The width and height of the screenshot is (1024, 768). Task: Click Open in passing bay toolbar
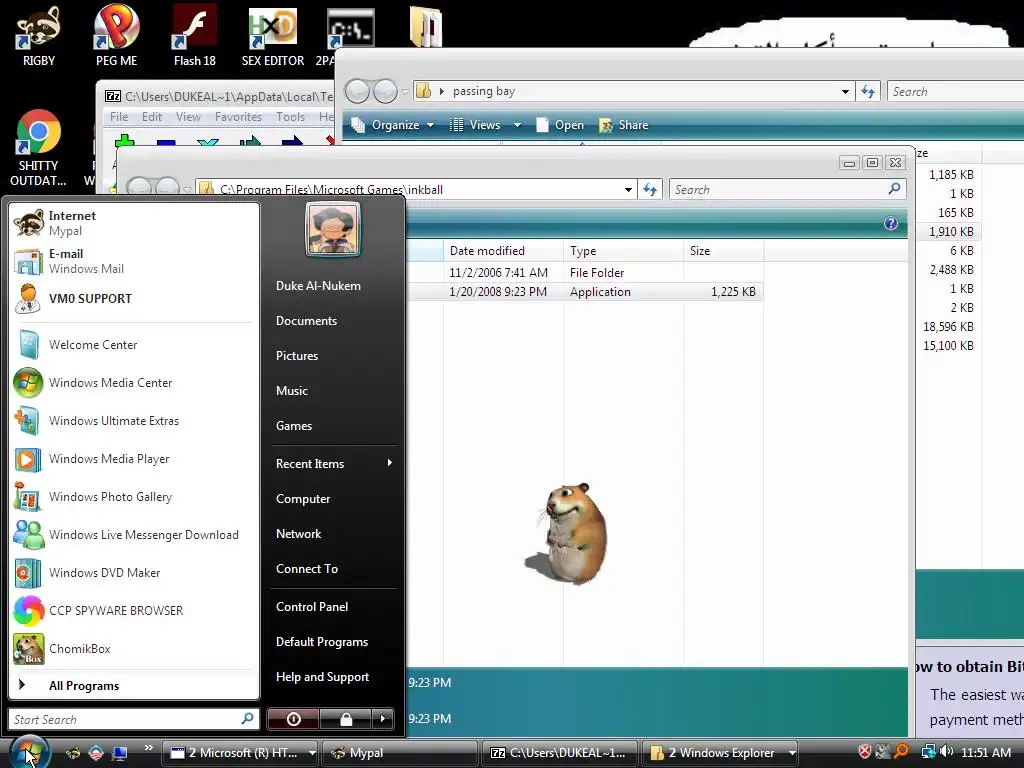click(x=560, y=125)
